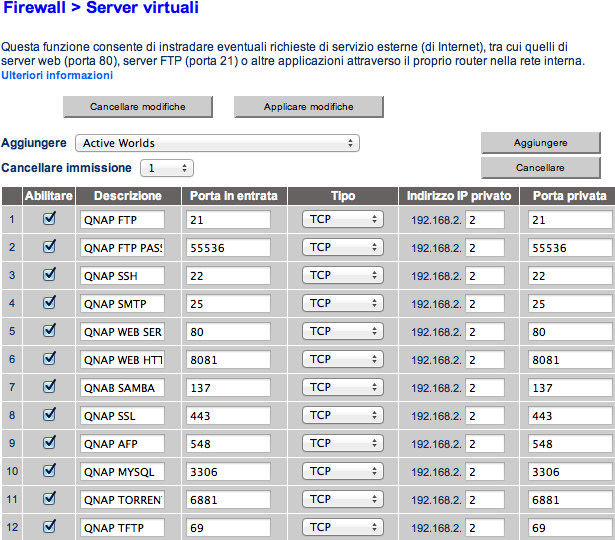This screenshot has width=615, height=540.
Task: Edit the private IP field for QNAP WEB SER row
Action: [485, 331]
